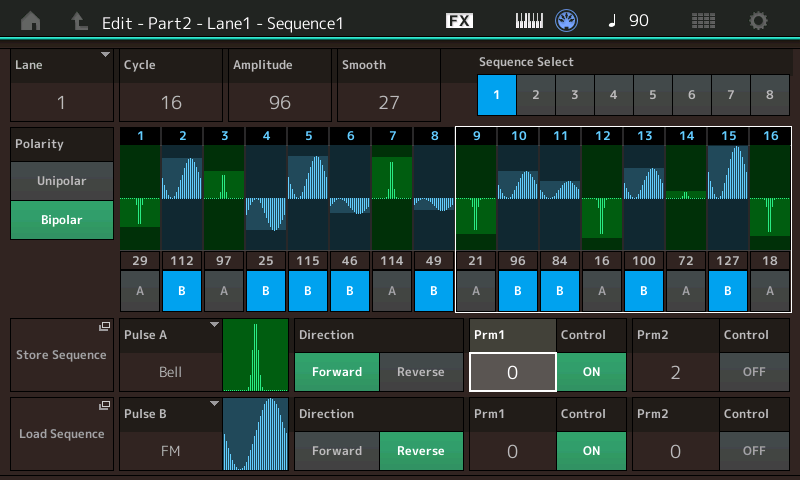The width and height of the screenshot is (800, 480).
Task: Open the grid live set icon
Action: coord(703,20)
